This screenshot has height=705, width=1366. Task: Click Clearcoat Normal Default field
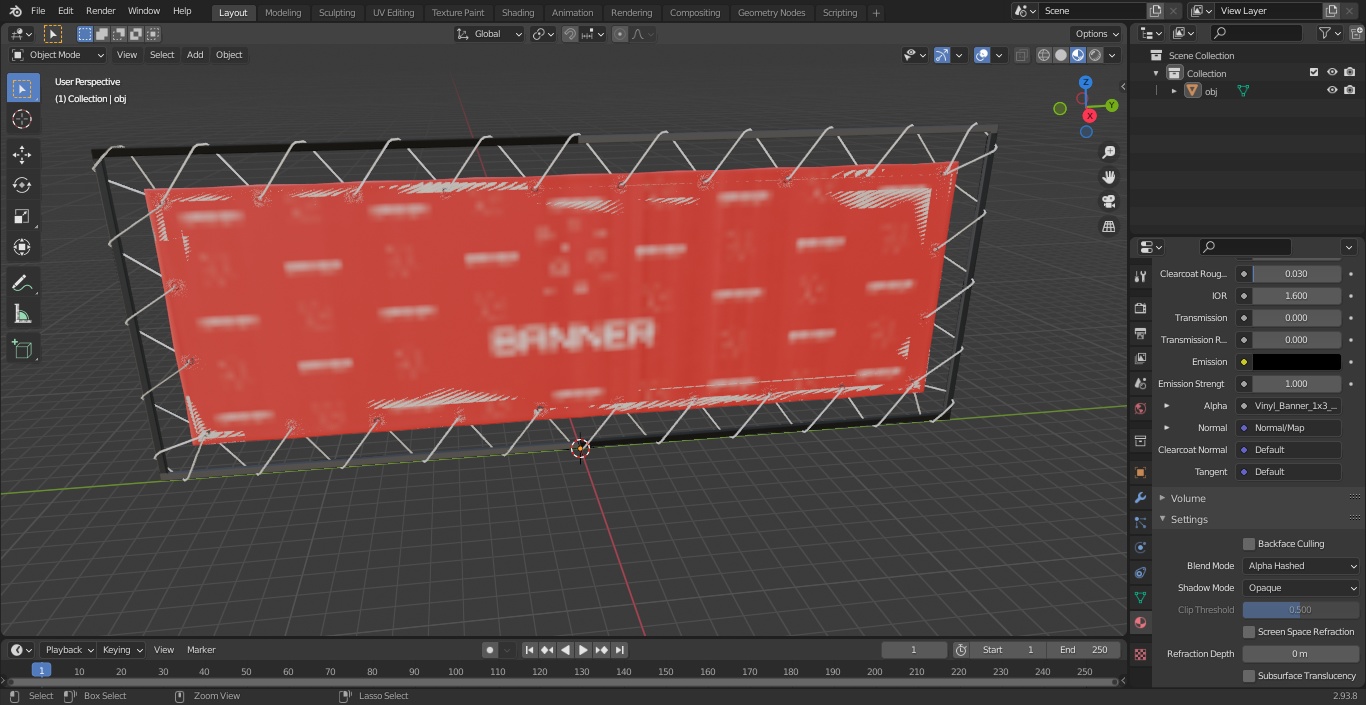tap(1289, 450)
